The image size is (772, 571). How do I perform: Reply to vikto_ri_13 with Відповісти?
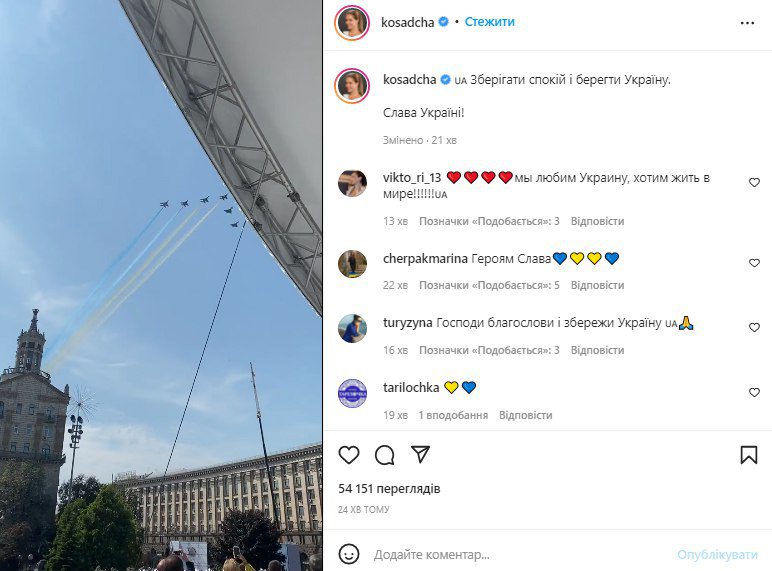597,222
